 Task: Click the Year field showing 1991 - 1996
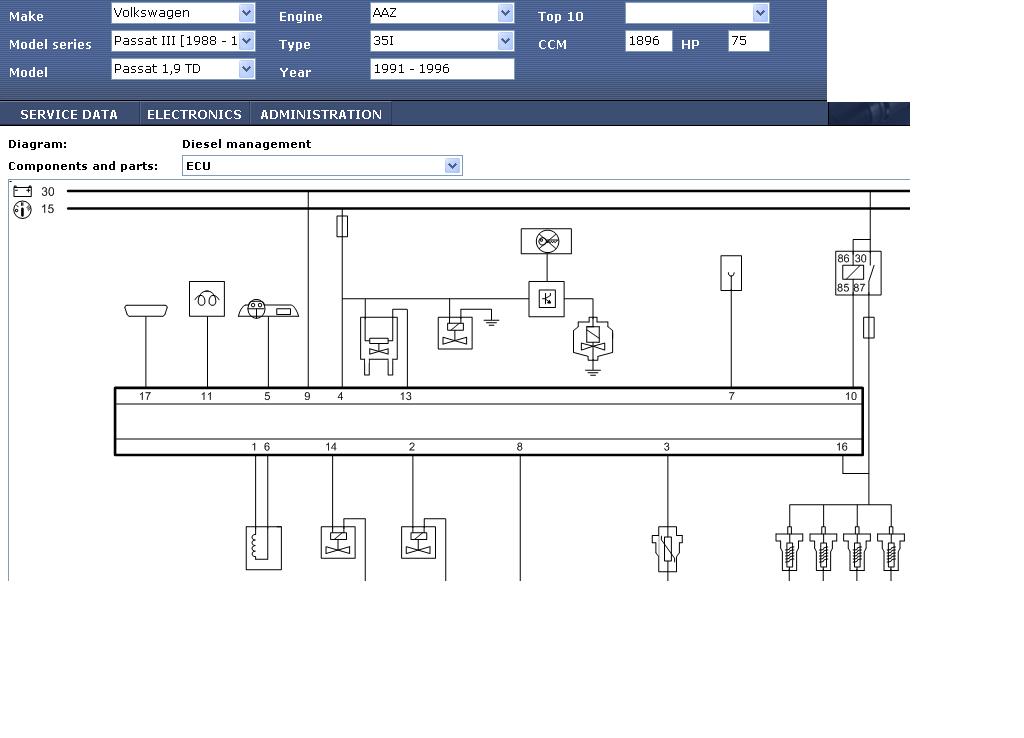click(x=441, y=69)
